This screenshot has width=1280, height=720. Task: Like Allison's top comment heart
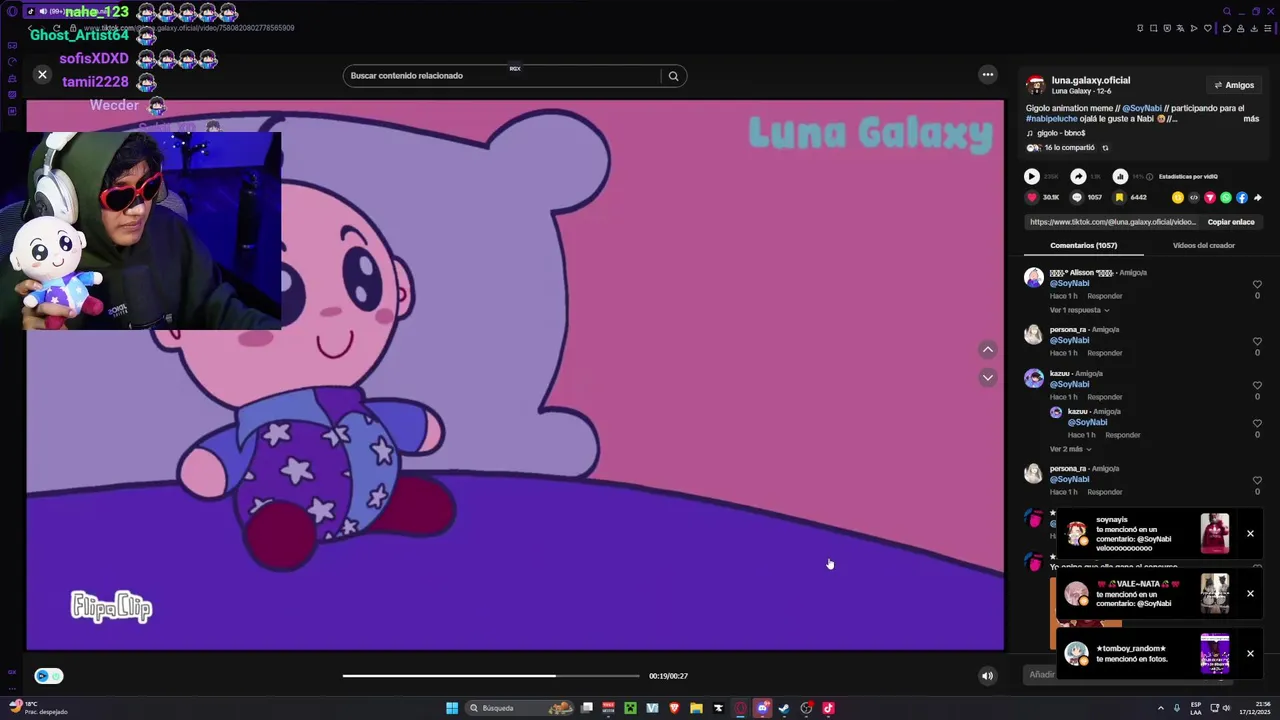click(x=1257, y=284)
